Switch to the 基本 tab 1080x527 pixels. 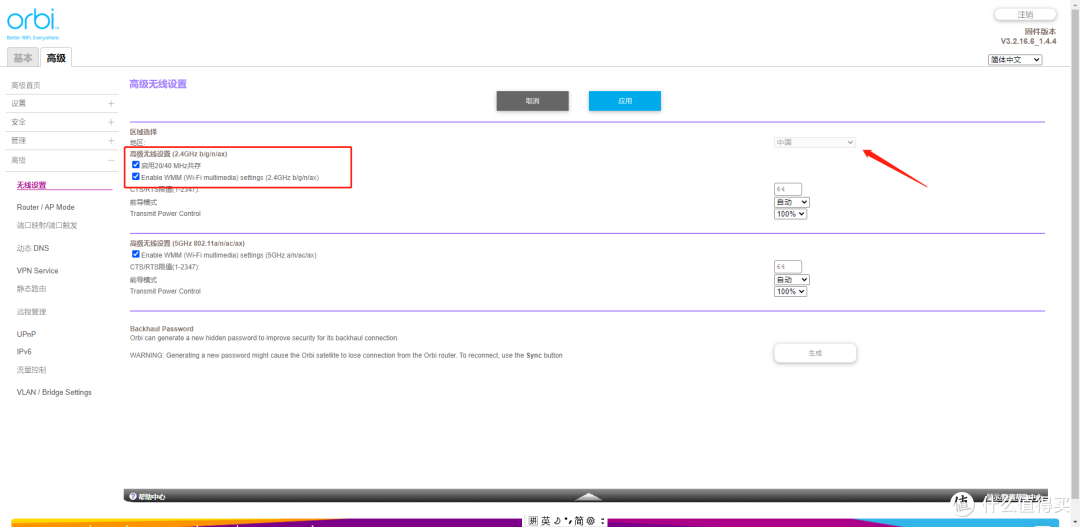click(x=23, y=58)
